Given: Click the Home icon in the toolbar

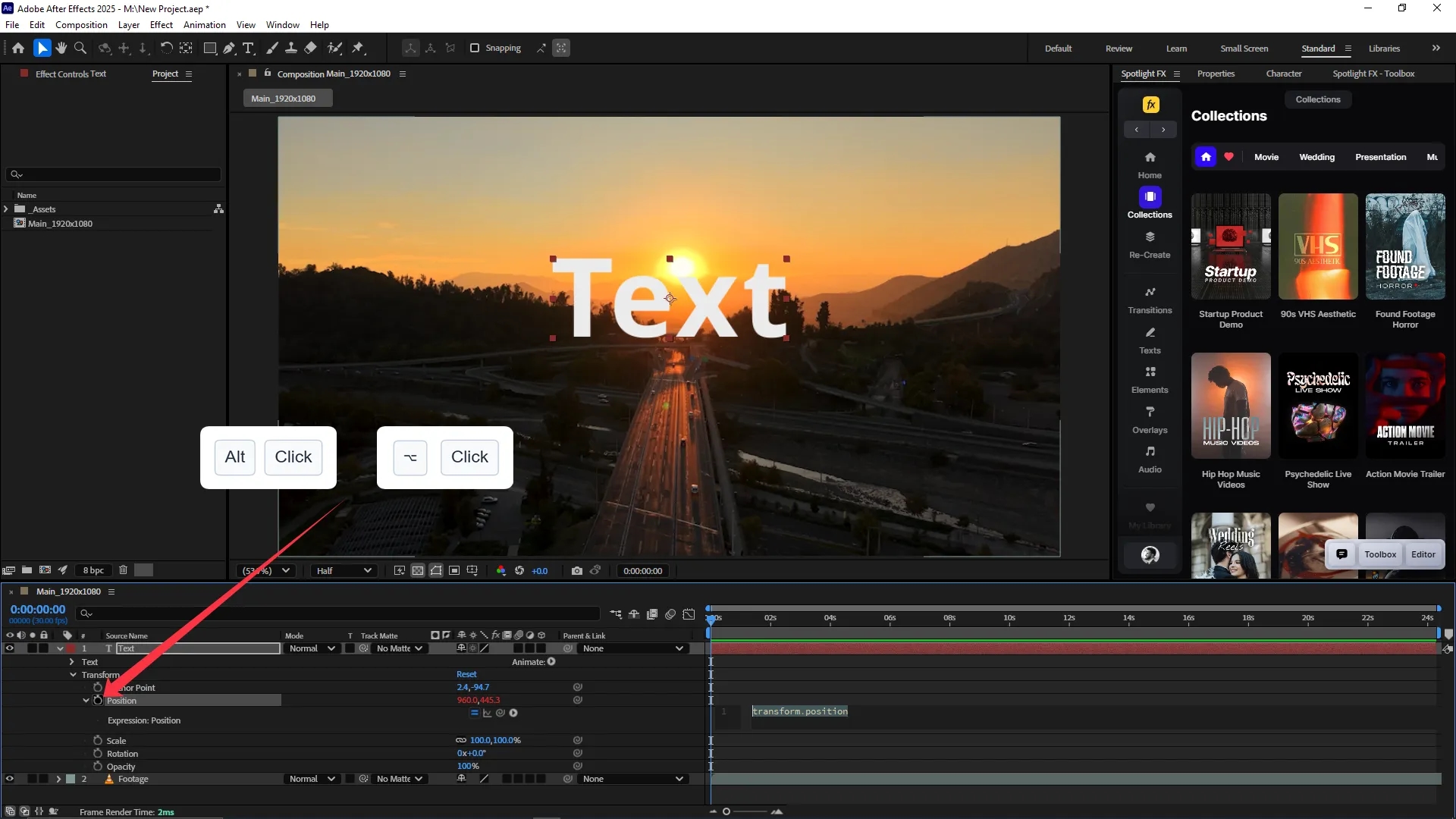Looking at the screenshot, I should pyautogui.click(x=18, y=48).
